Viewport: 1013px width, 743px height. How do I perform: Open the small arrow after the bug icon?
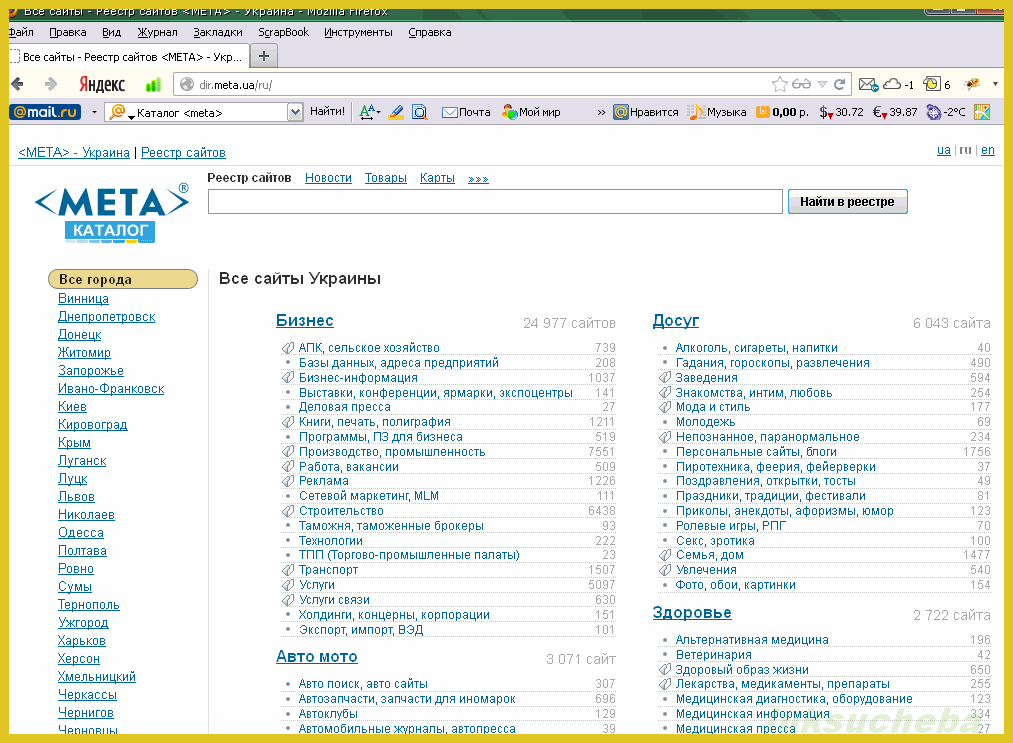click(x=995, y=84)
